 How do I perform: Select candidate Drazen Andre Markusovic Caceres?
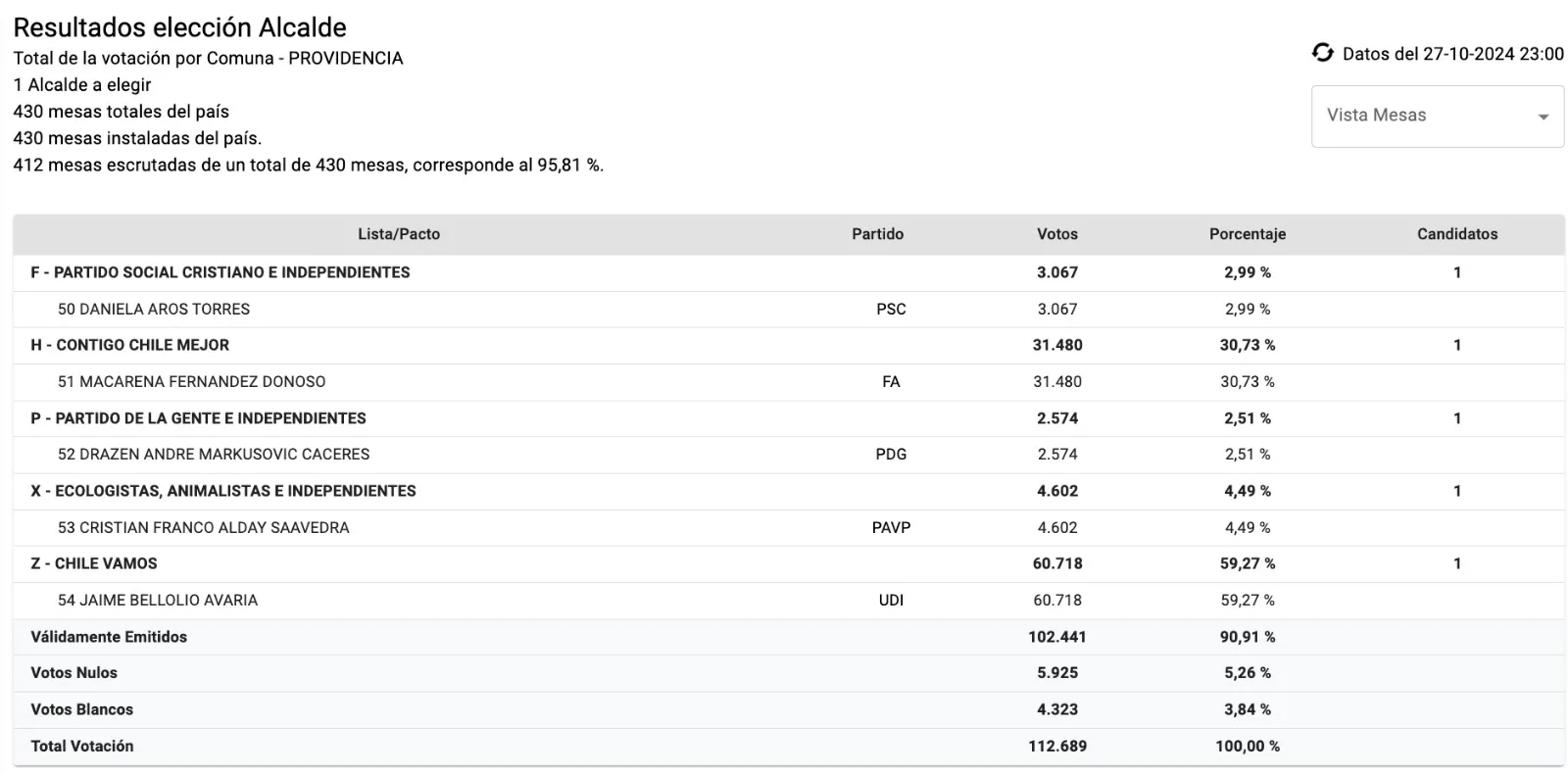[214, 455]
